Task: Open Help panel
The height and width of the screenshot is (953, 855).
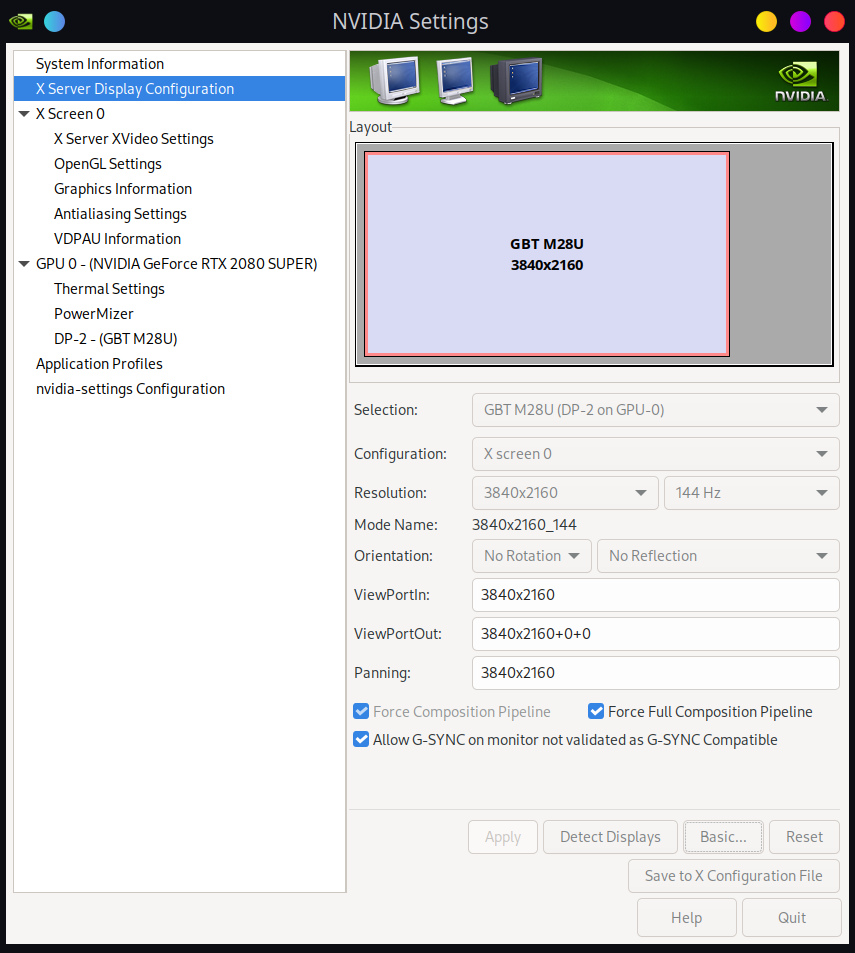Action: pyautogui.click(x=687, y=918)
